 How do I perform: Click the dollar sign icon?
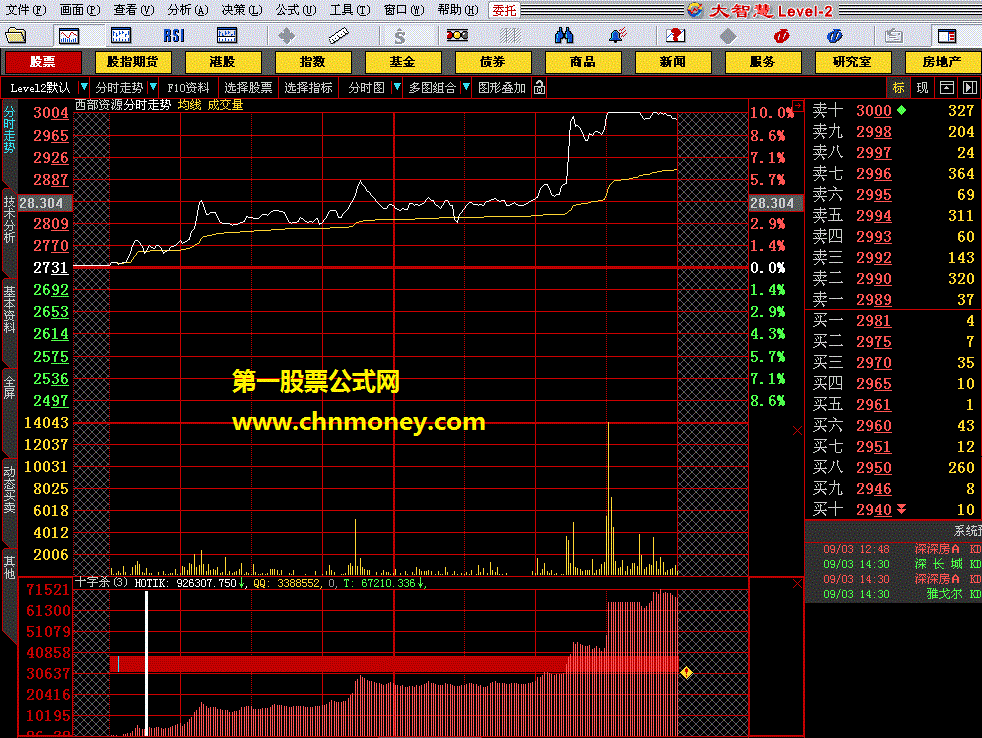(x=400, y=36)
